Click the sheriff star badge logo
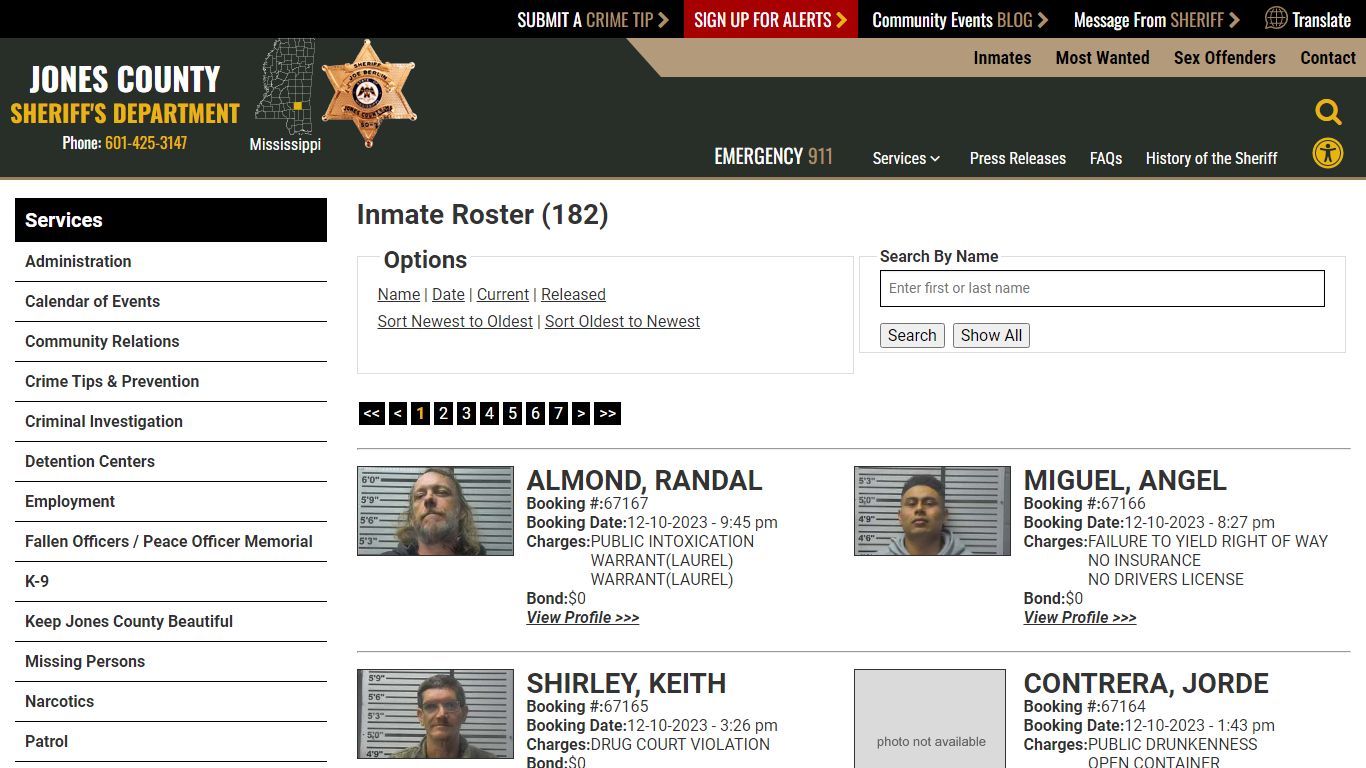This screenshot has height=768, width=1366. [x=368, y=94]
